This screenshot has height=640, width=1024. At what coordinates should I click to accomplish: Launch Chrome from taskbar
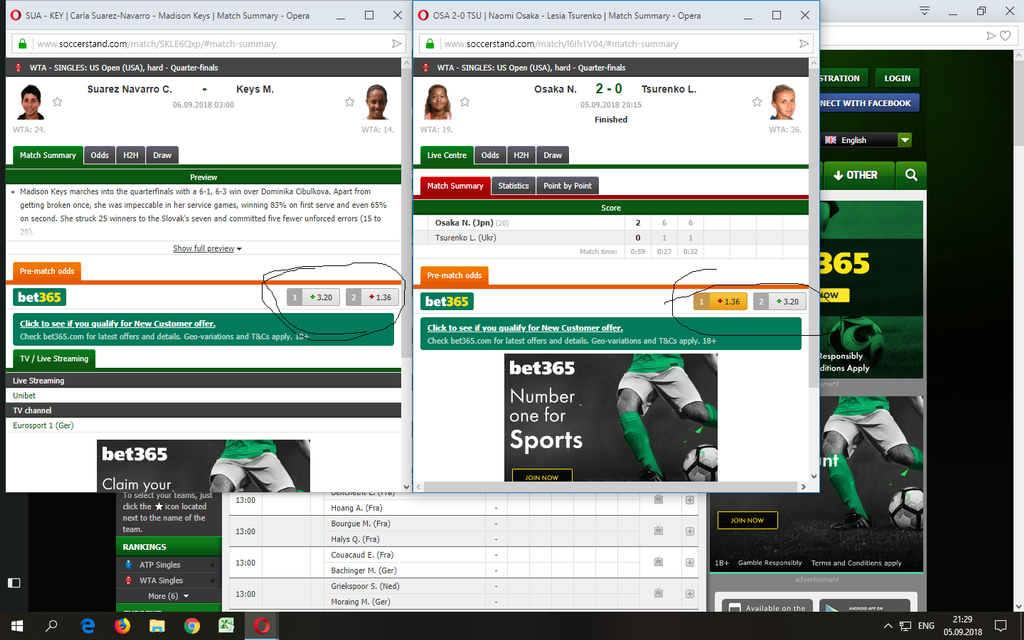[192, 626]
